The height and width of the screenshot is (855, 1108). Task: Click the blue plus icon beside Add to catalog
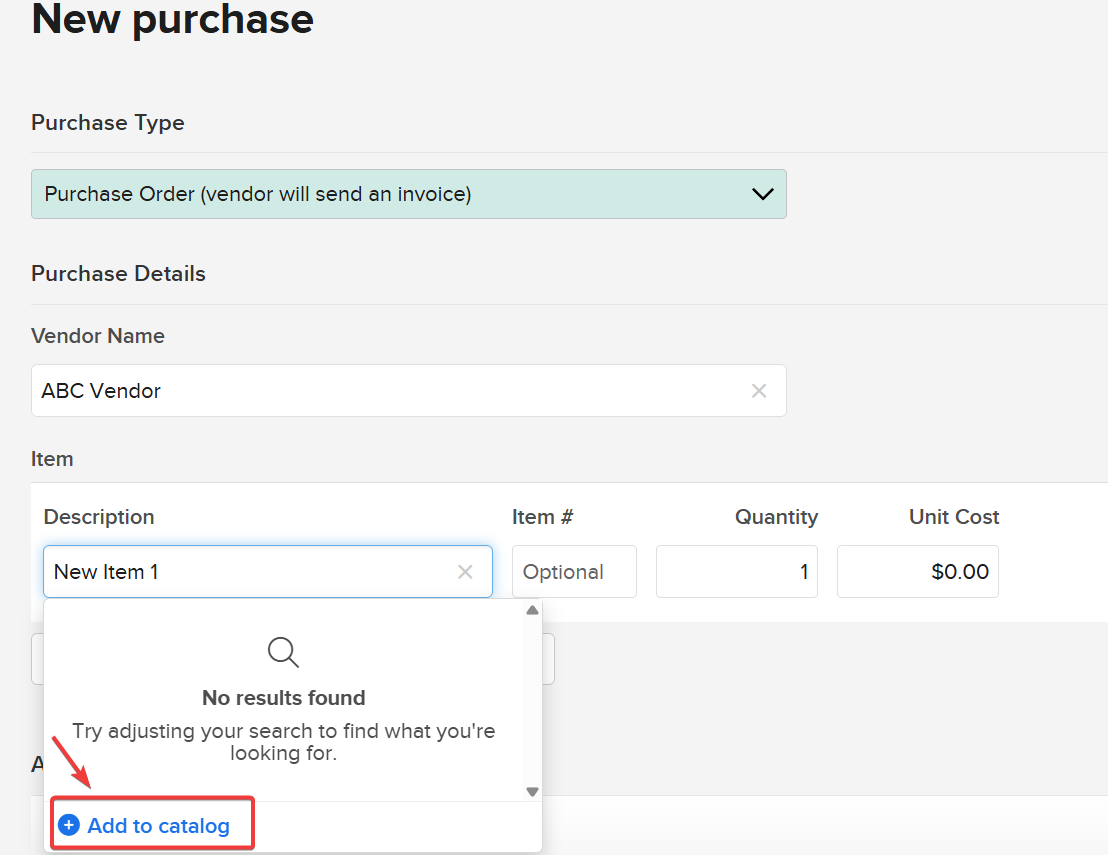[69, 826]
